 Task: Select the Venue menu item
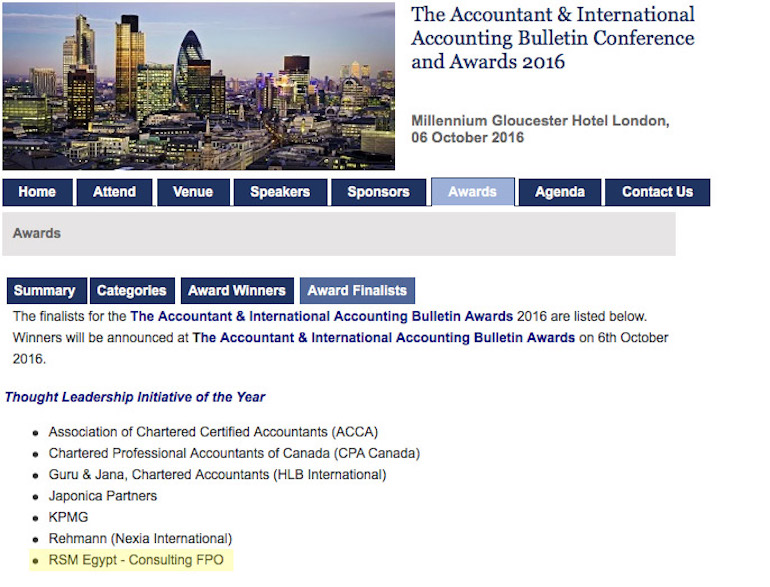click(x=191, y=192)
